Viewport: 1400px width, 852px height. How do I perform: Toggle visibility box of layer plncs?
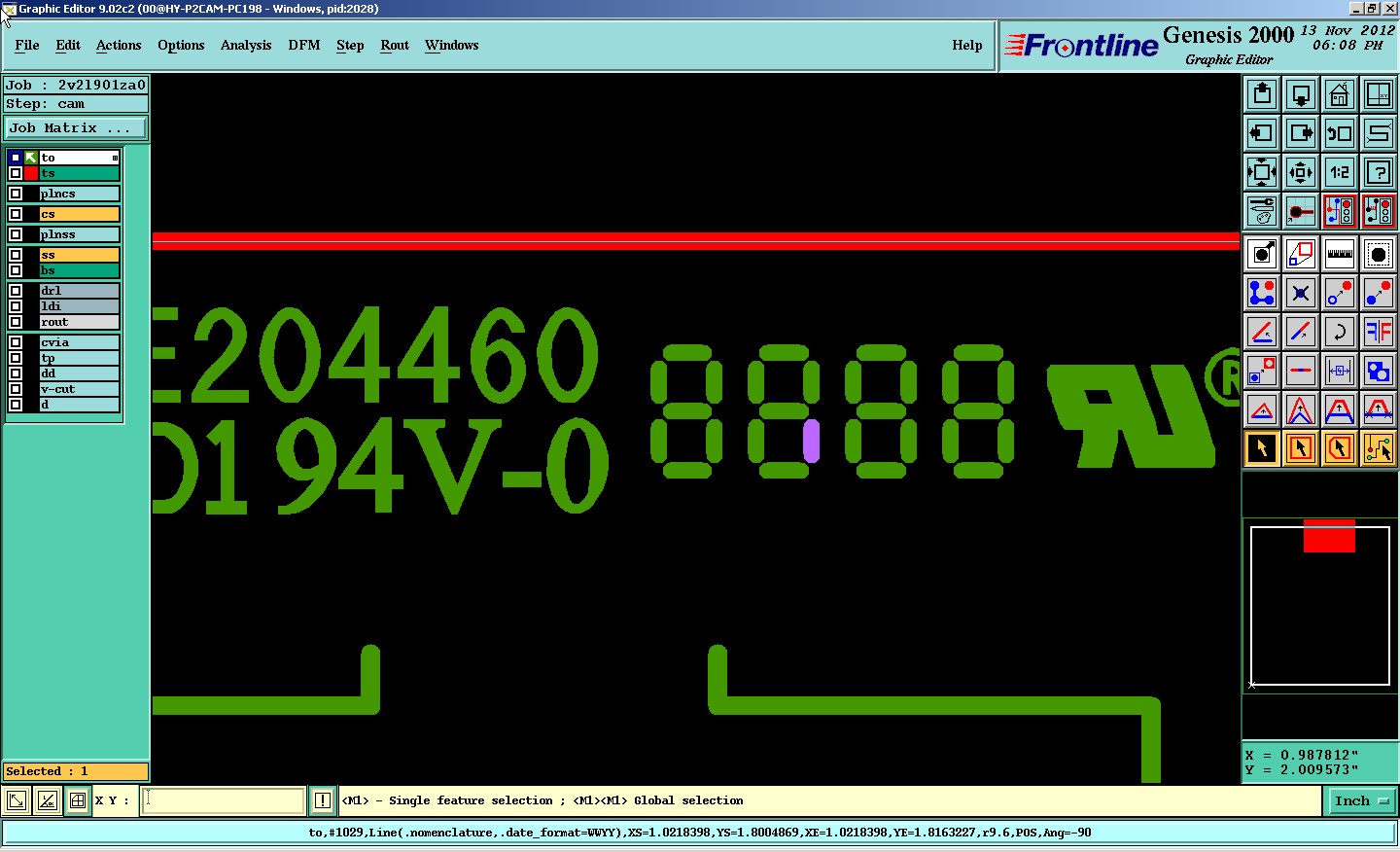16,194
